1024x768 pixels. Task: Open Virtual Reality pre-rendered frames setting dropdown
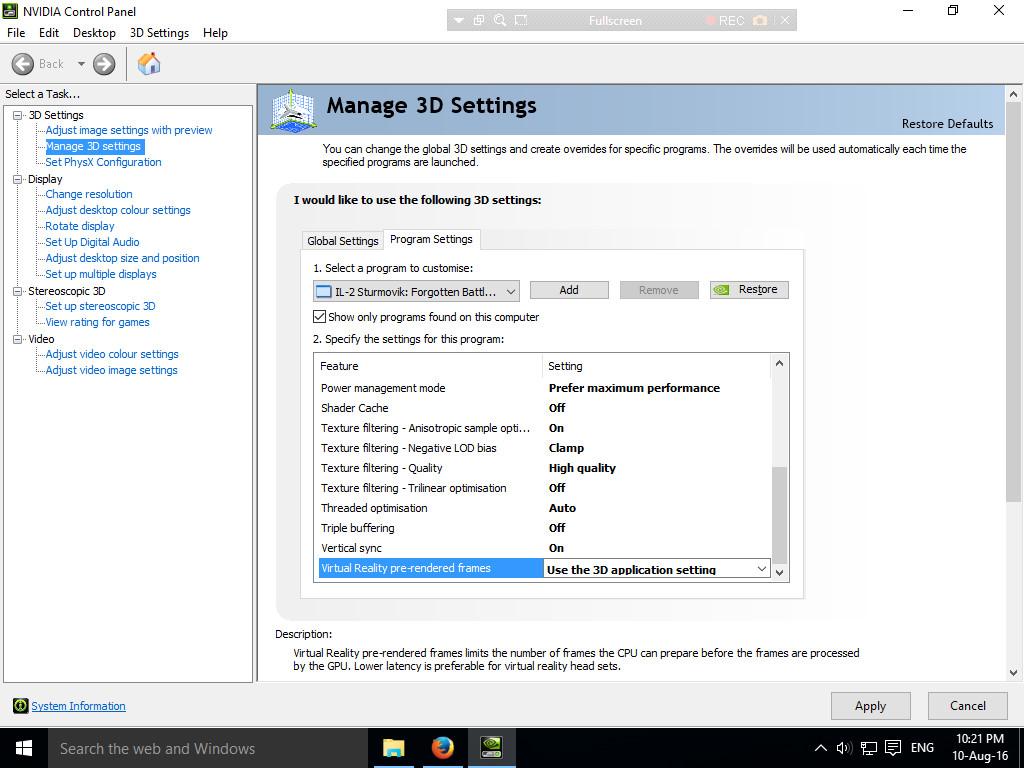coord(761,569)
